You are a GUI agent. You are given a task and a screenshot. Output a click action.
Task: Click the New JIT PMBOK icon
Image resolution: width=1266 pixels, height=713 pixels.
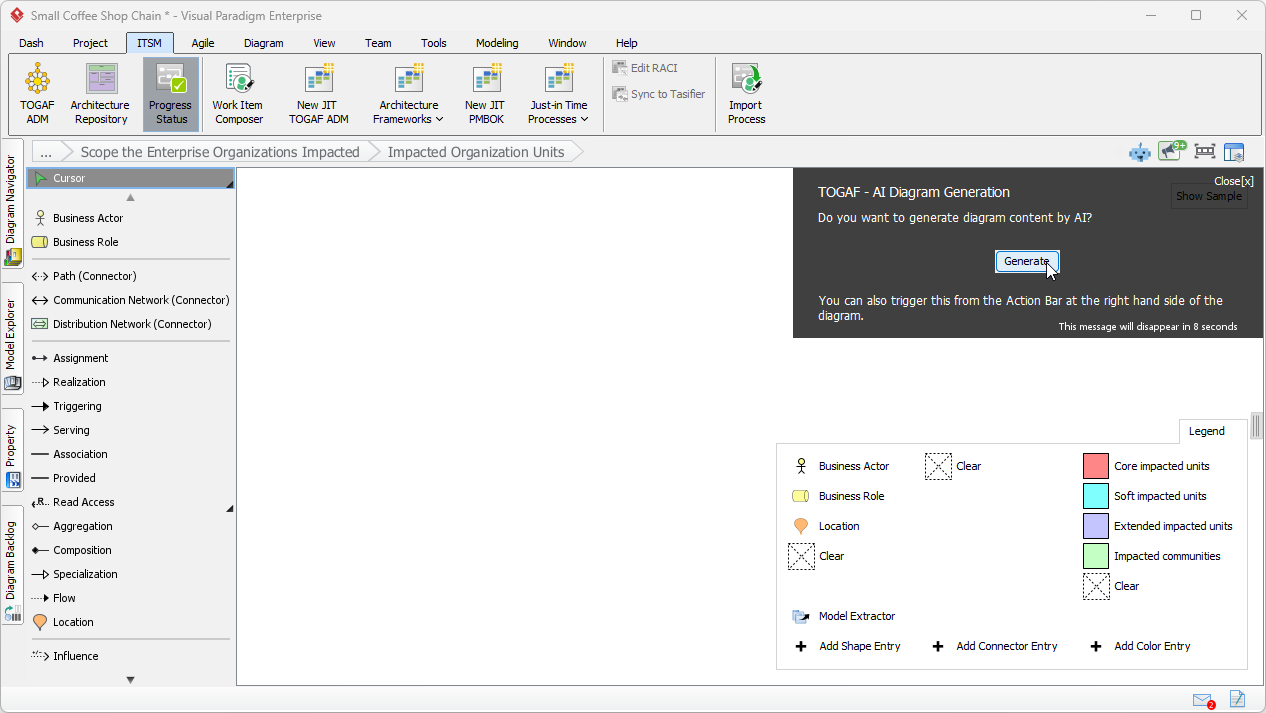tap(485, 93)
